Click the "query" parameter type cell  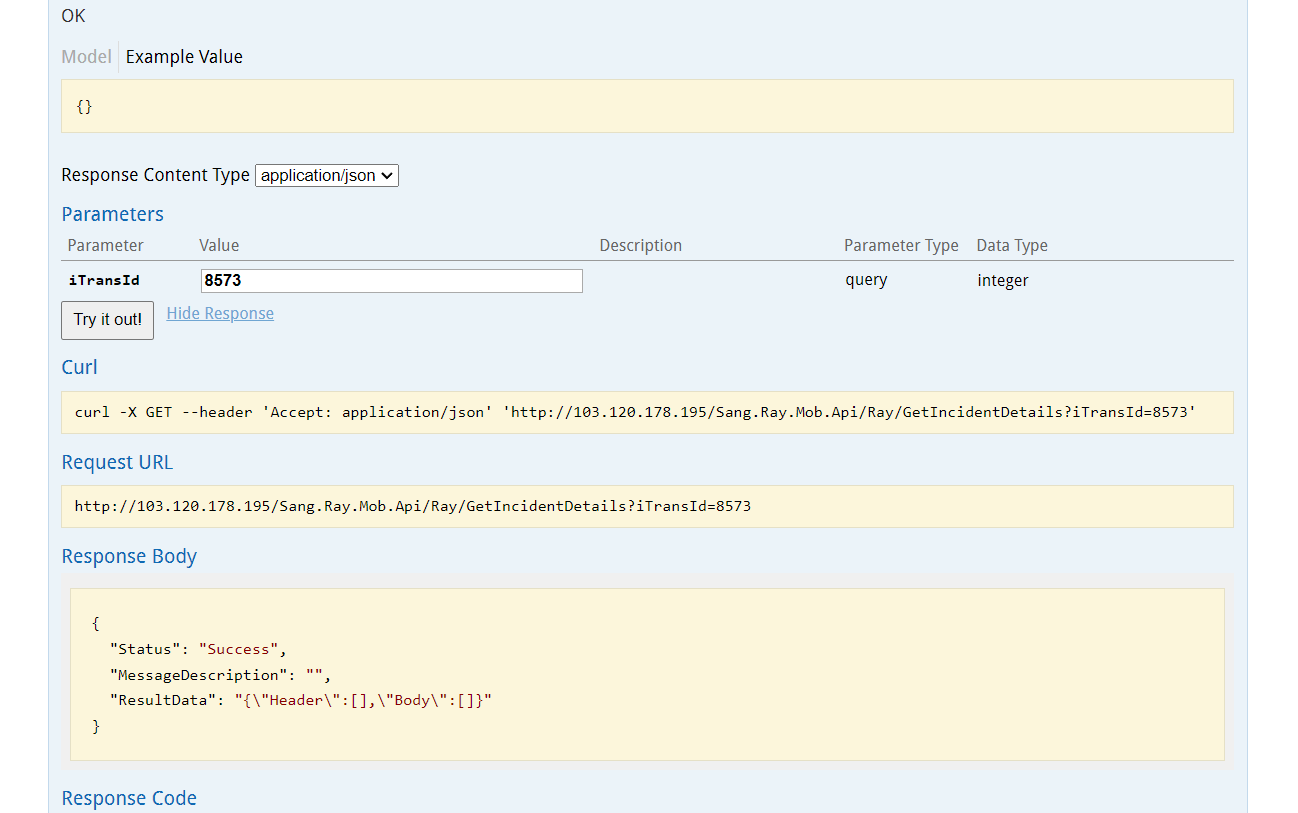(866, 280)
